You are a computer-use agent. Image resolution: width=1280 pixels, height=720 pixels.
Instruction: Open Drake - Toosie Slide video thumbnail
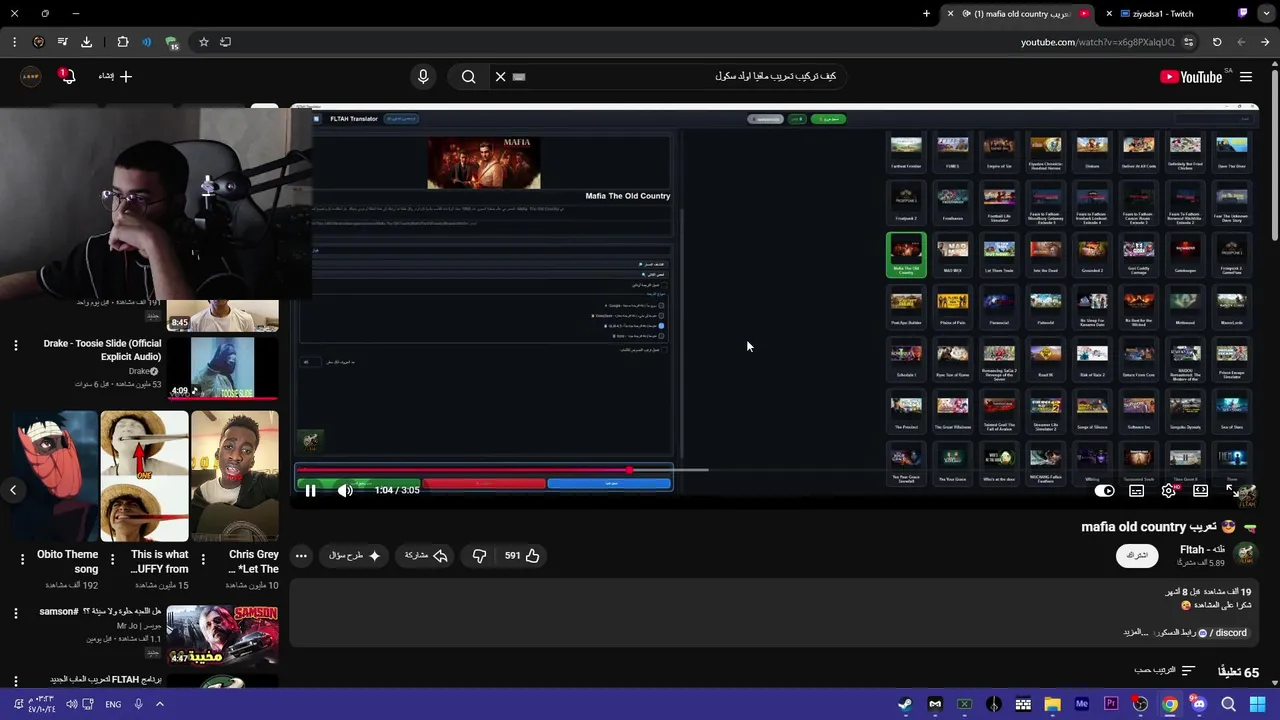(x=222, y=368)
